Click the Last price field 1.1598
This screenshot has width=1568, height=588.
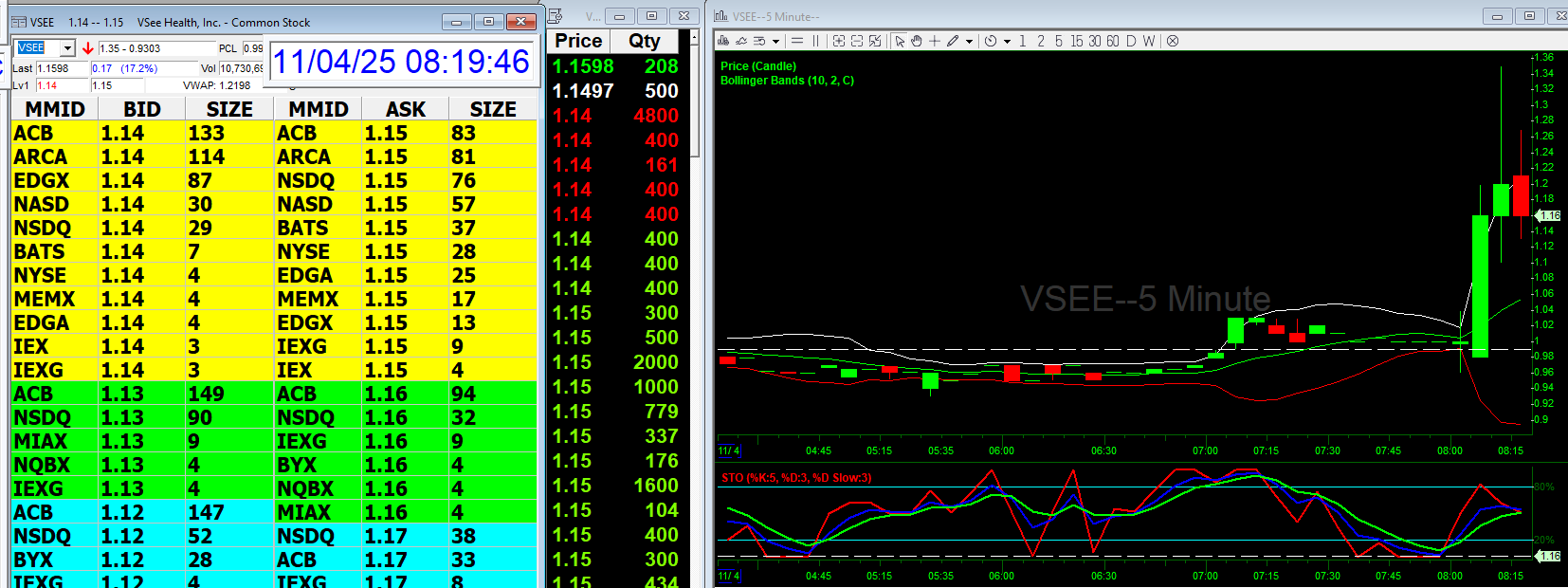(x=61, y=68)
